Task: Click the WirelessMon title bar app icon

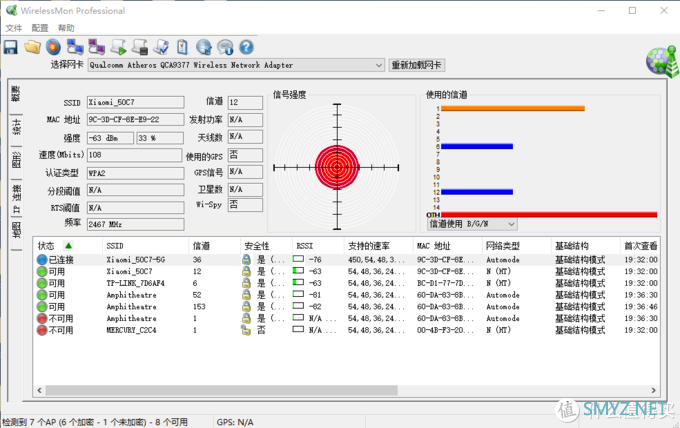Action: click(11, 10)
